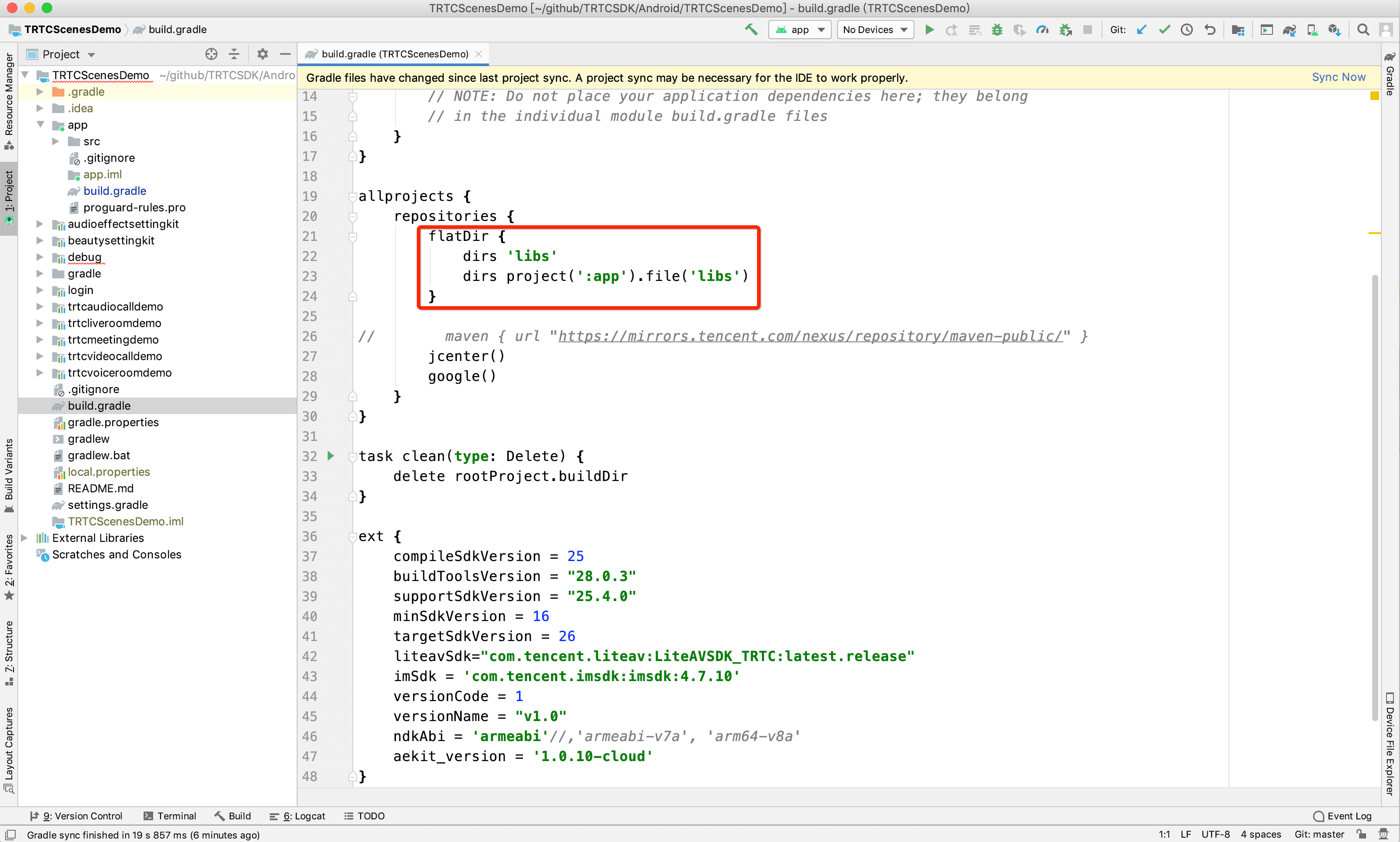This screenshot has width=1400, height=842.
Task: Open settings.gradle in the project tree
Action: [x=107, y=505]
